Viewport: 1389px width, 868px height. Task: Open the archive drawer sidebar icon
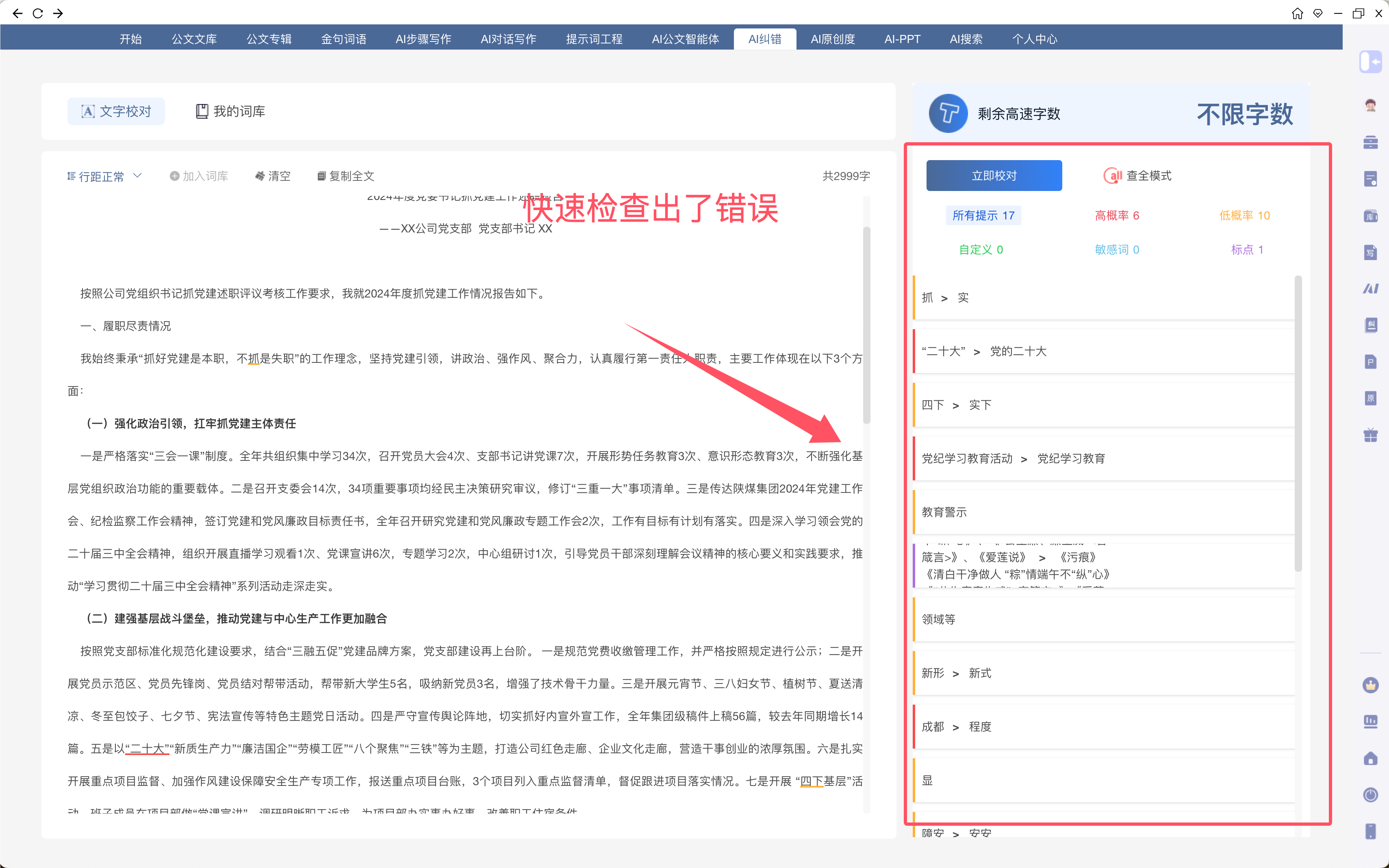pyautogui.click(x=1371, y=142)
